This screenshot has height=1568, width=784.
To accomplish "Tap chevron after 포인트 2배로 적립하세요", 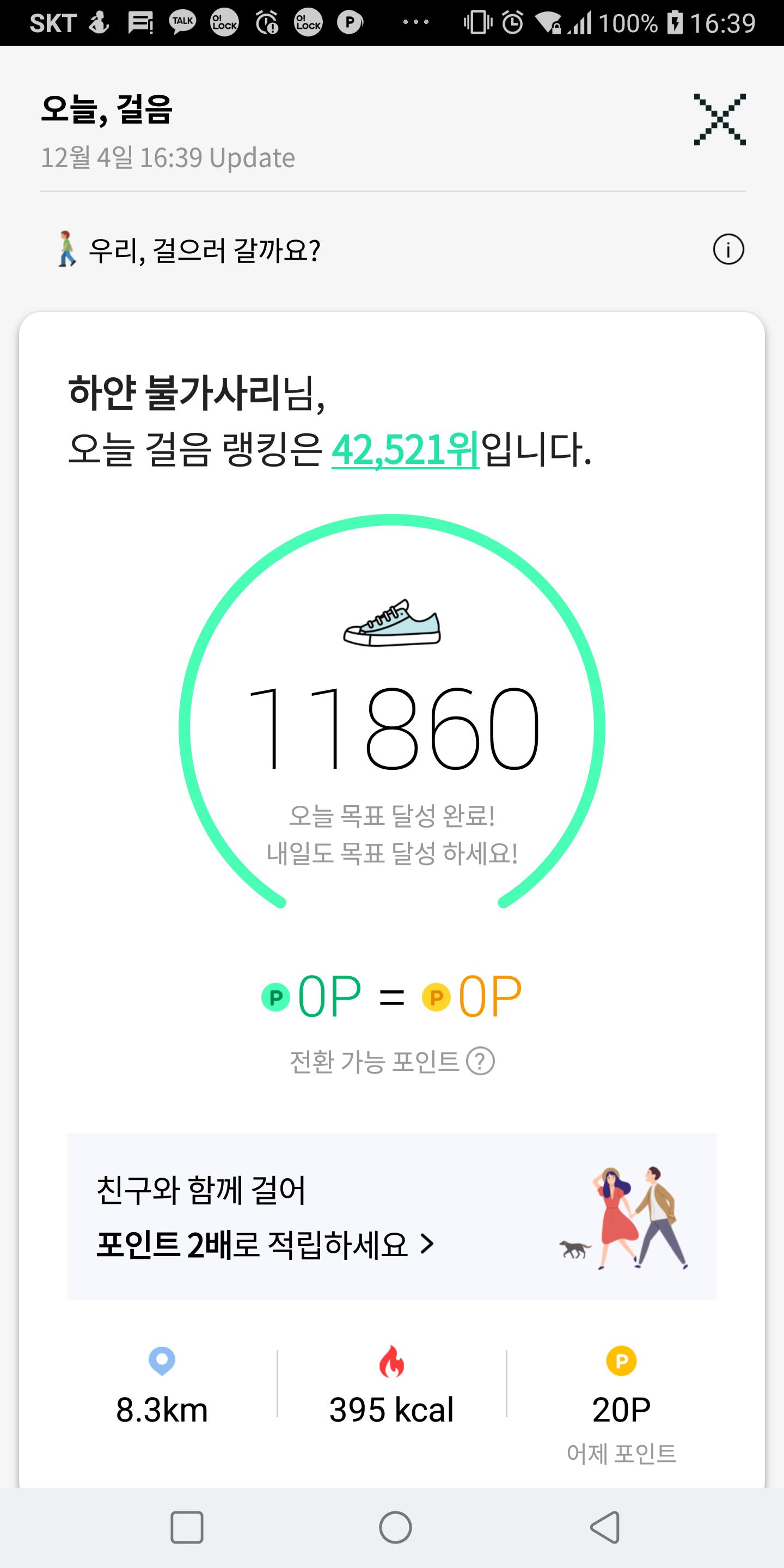I will [x=427, y=1244].
